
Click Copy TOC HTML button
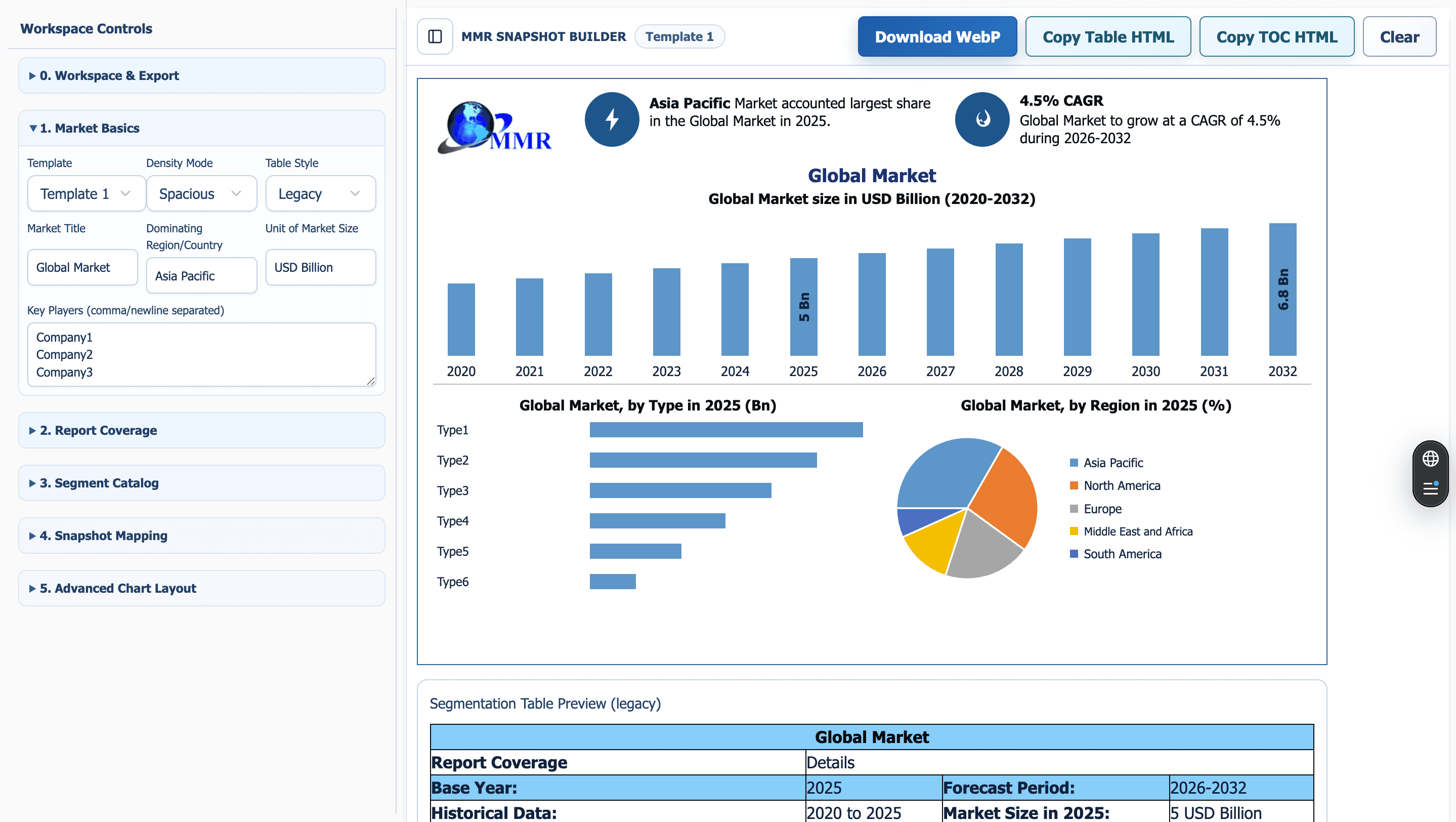pyautogui.click(x=1276, y=37)
